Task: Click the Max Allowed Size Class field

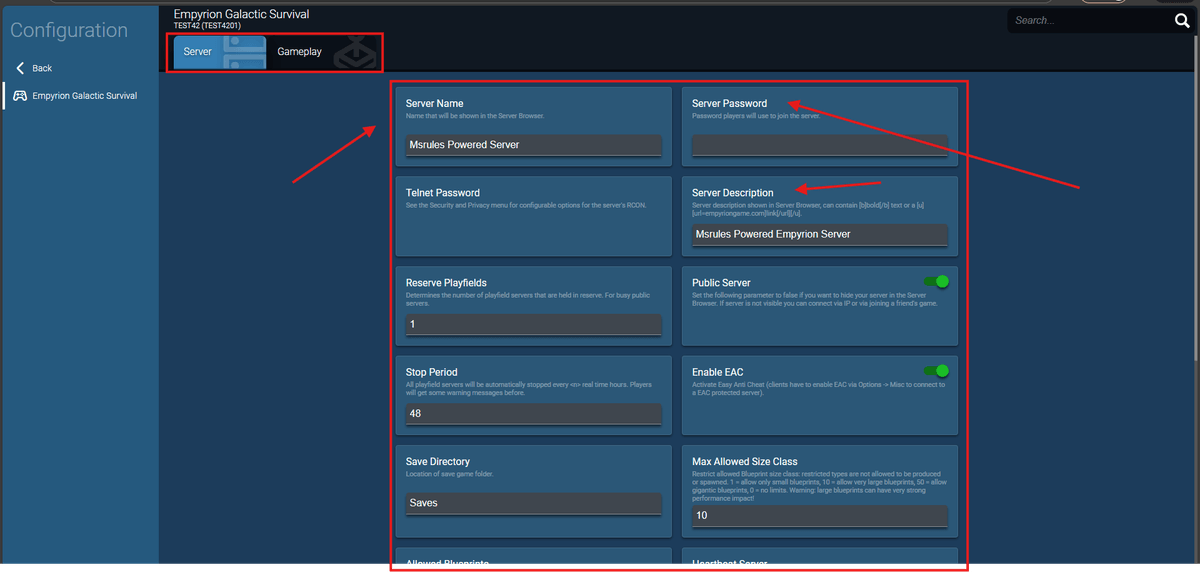Action: (820, 516)
